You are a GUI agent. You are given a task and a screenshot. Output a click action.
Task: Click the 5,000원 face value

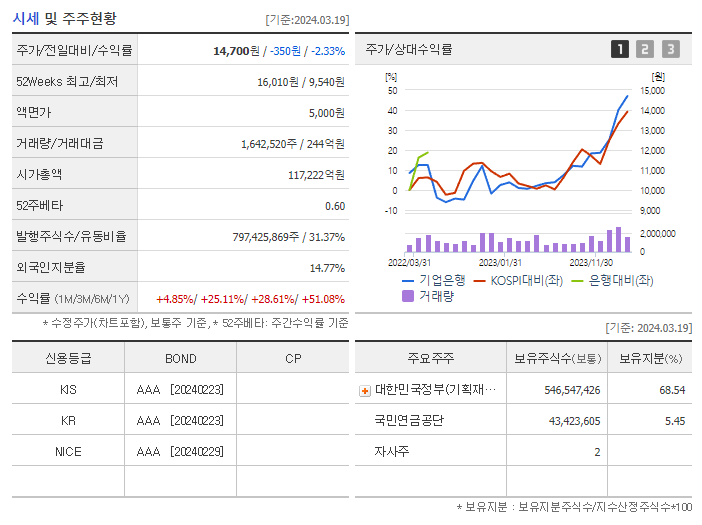326,113
